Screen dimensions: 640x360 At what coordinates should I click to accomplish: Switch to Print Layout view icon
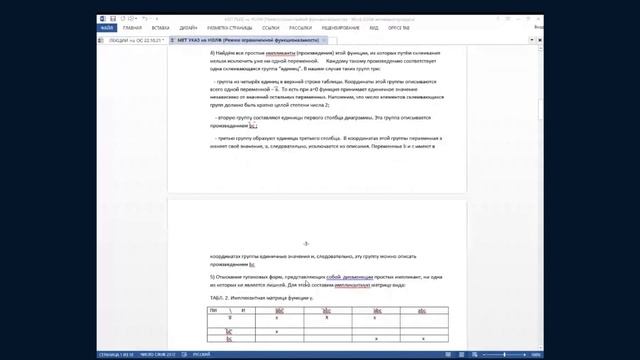pos(462,355)
